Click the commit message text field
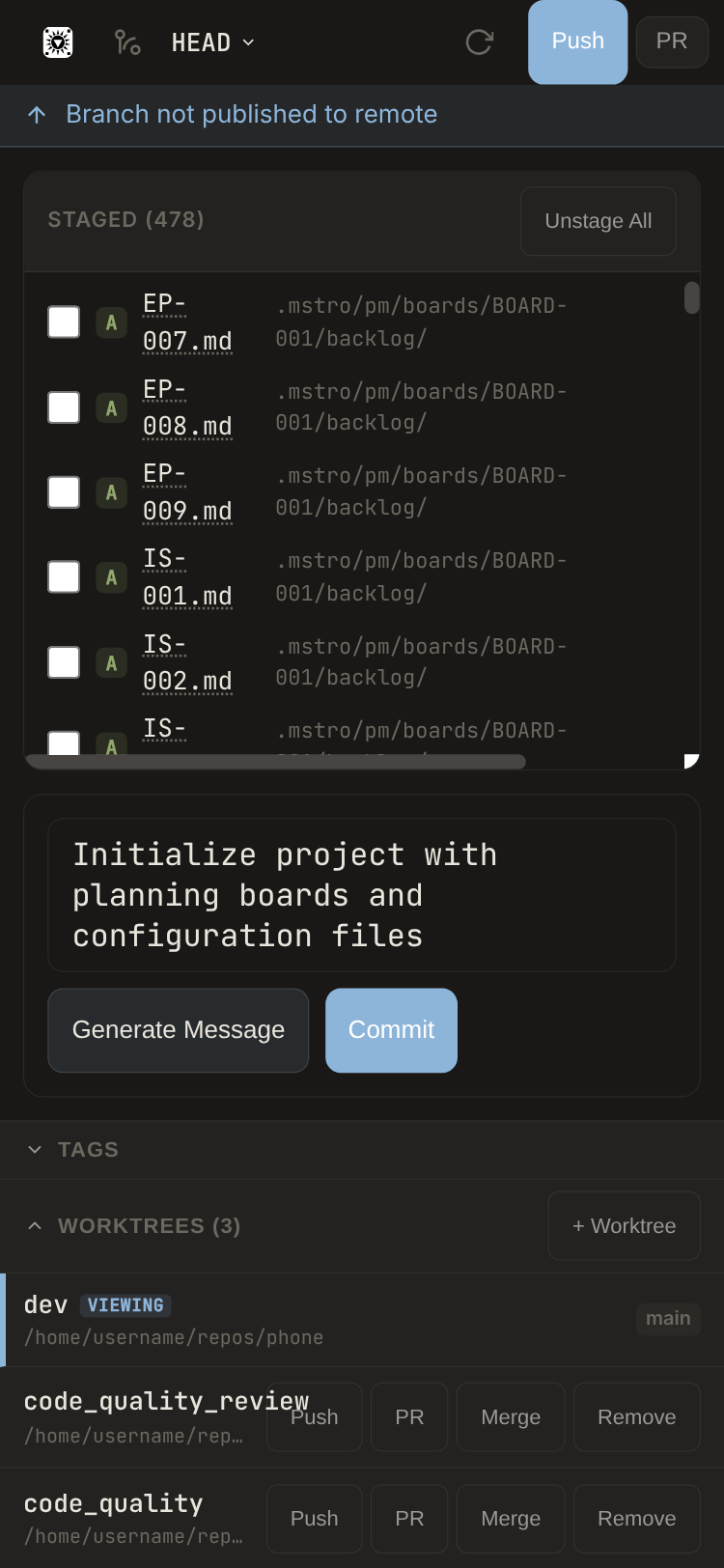Viewport: 724px width, 1568px height. pos(361,895)
